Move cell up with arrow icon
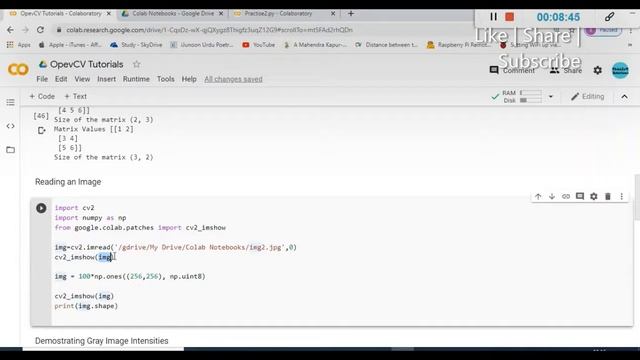Screen dimensions: 640x360 pyautogui.click(x=538, y=197)
